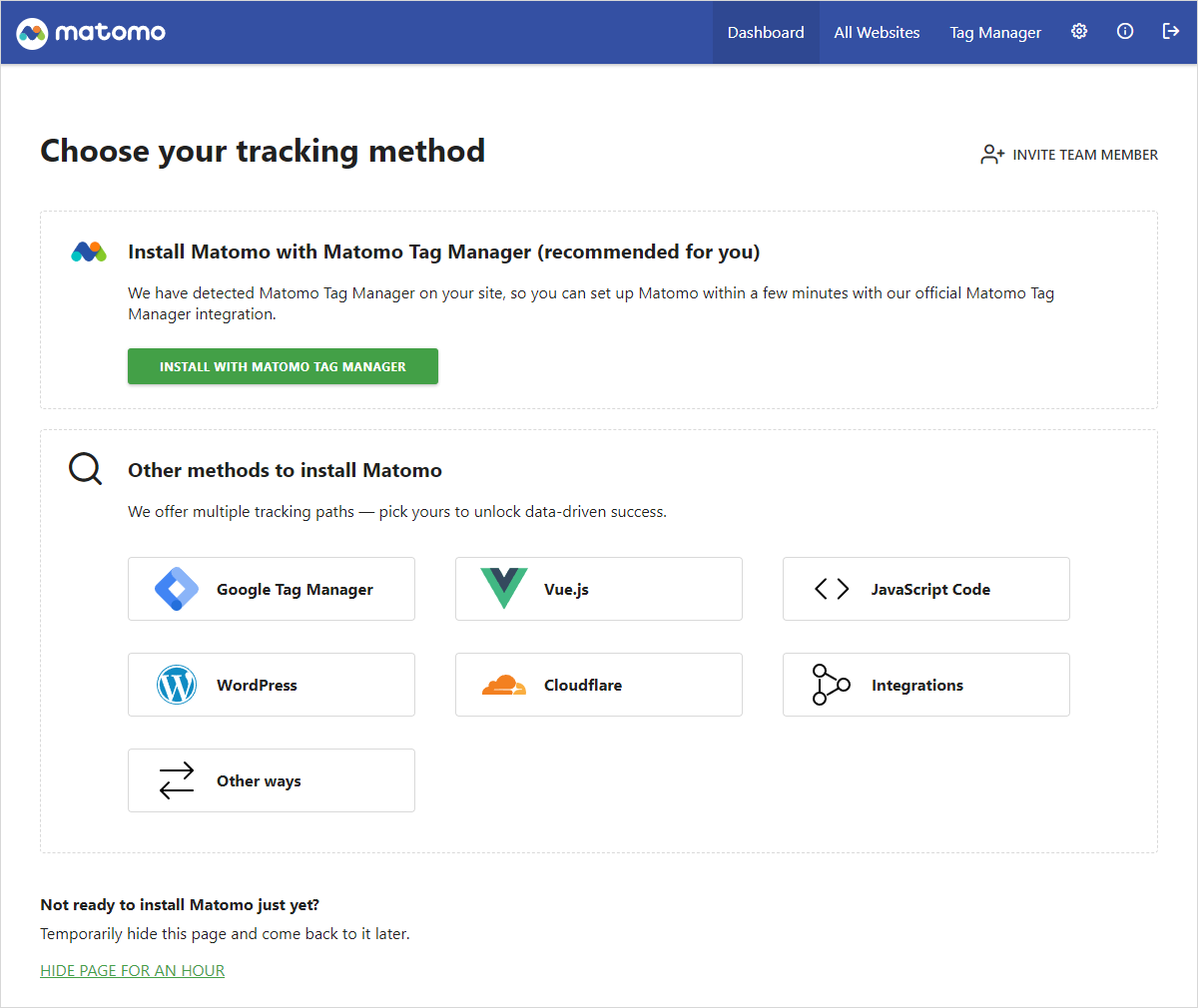Viewport: 1198px width, 1008px height.
Task: Click 'Other methods to install Matomo' heading
Action: [x=285, y=470]
